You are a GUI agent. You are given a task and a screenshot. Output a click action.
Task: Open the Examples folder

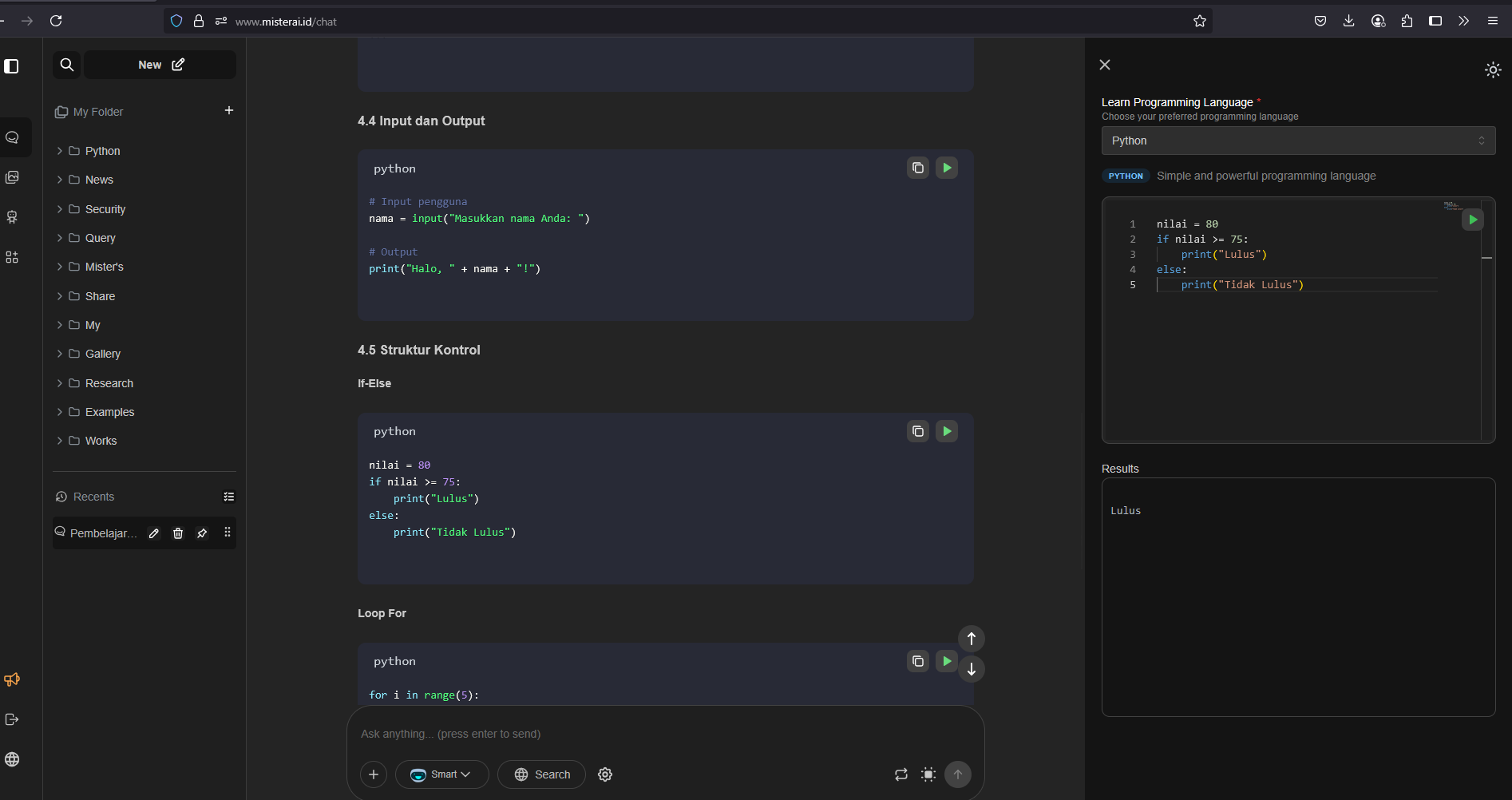109,412
